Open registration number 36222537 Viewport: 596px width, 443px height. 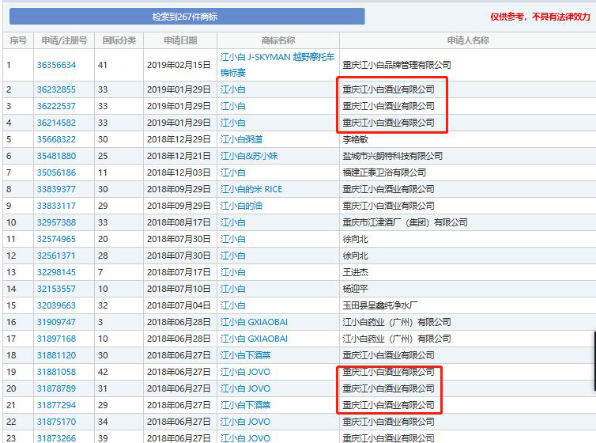pyautogui.click(x=56, y=106)
